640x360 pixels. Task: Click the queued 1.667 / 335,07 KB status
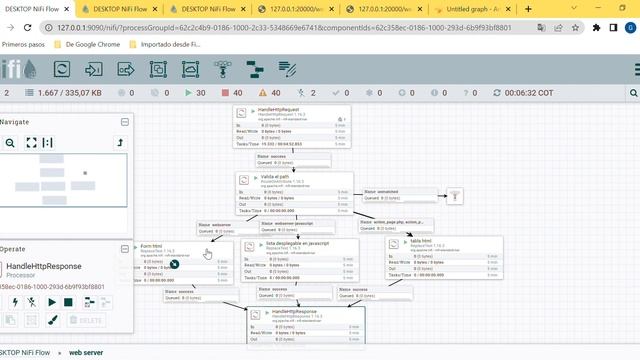click(x=63, y=93)
